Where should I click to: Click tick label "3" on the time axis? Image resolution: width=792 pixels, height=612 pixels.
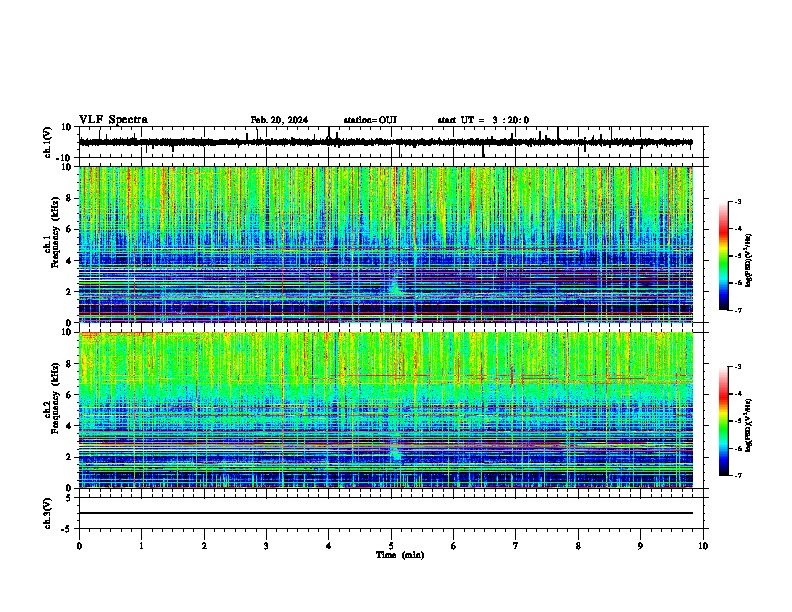tap(266, 546)
